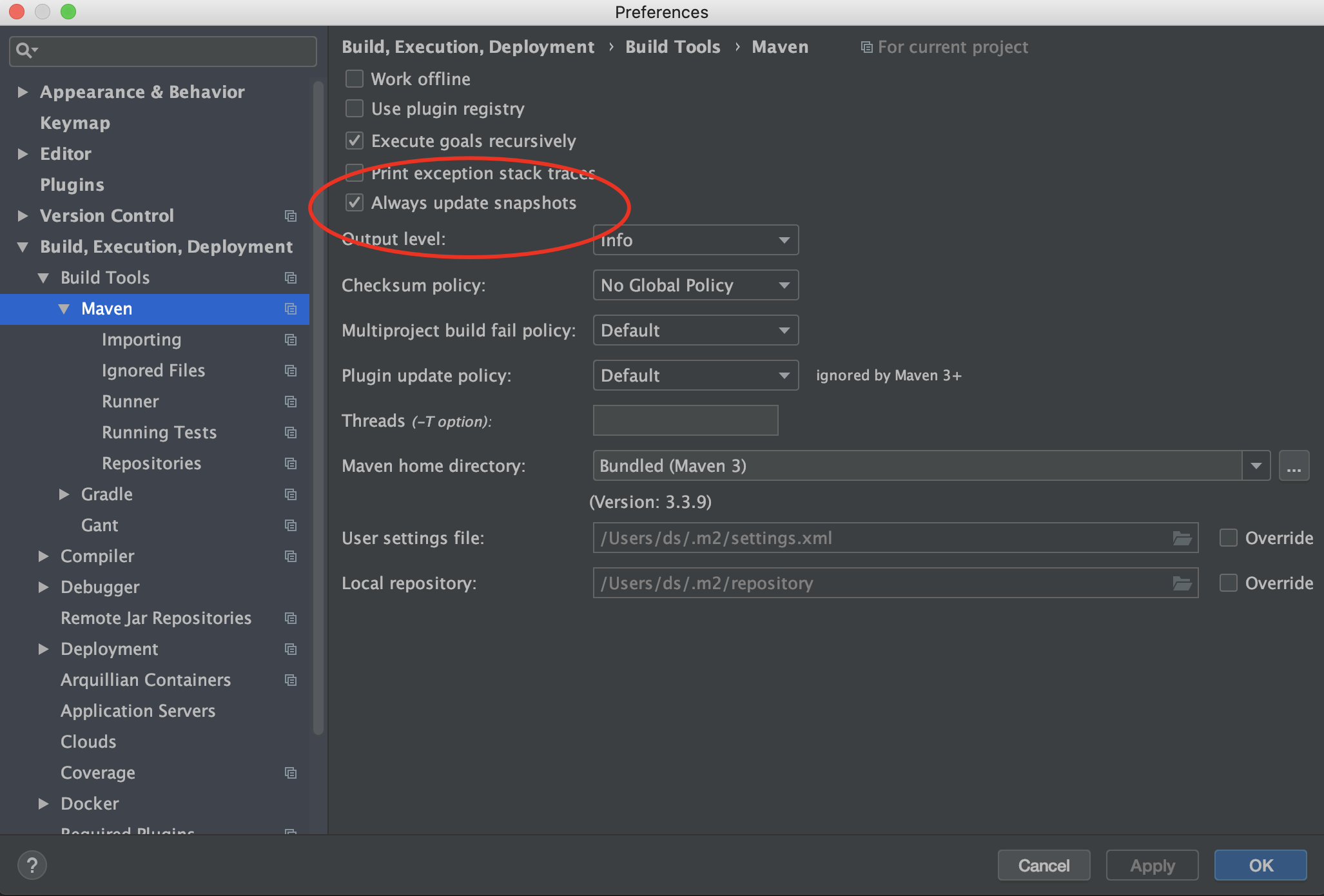Click the project-scope icon beside Coverage
1324x896 pixels.
click(291, 773)
